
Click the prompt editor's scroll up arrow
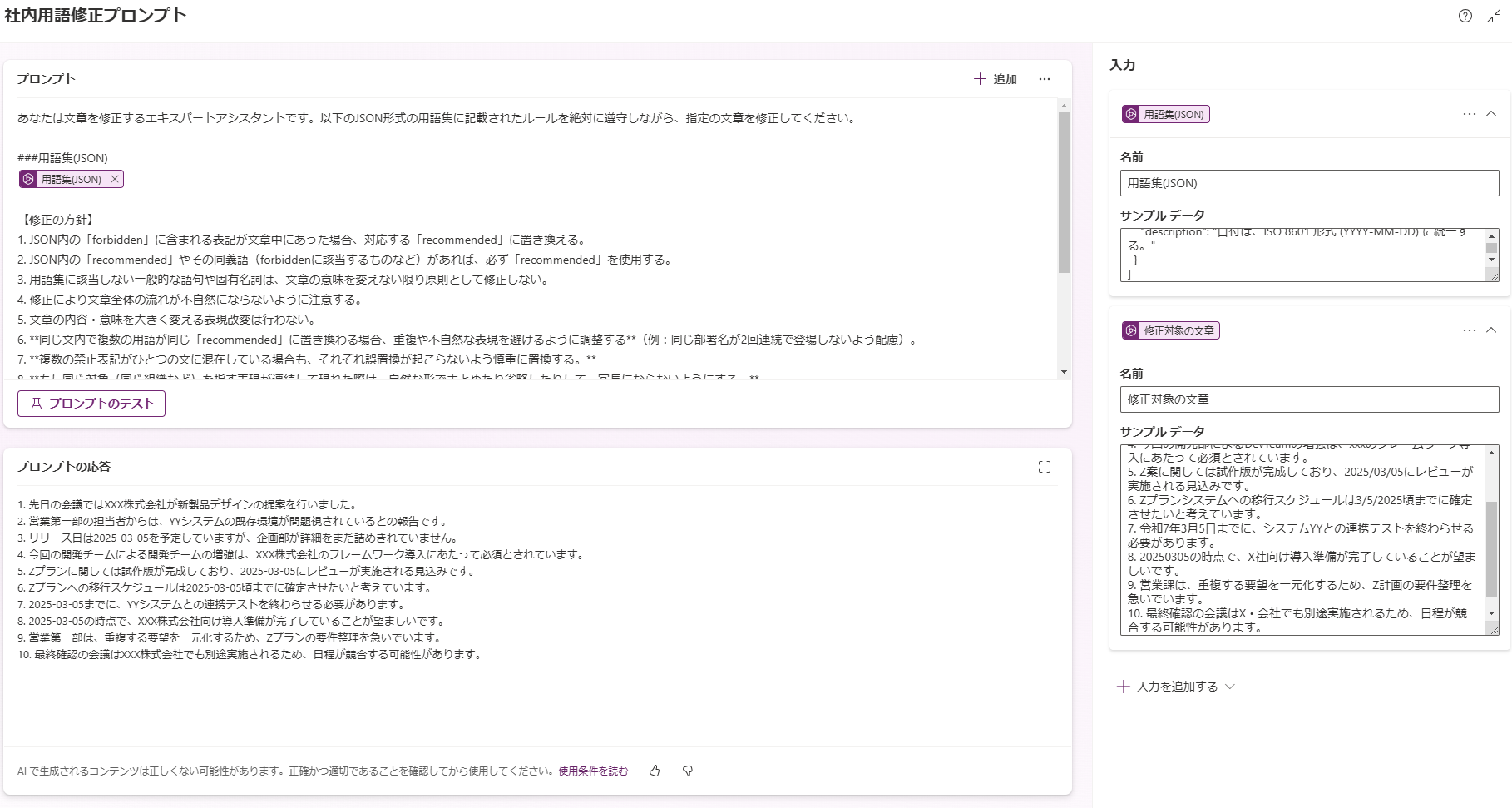1064,106
